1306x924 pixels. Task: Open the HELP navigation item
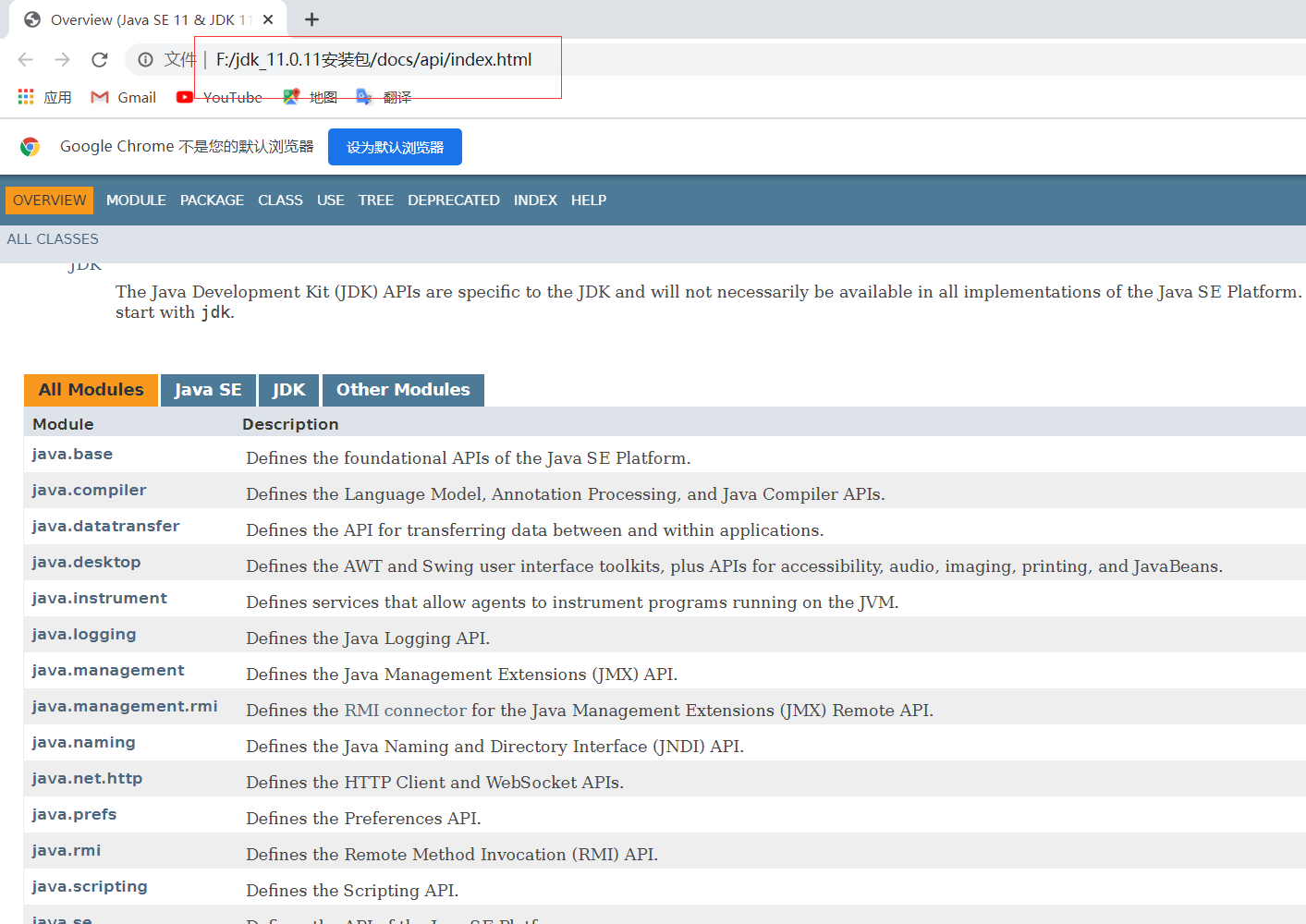point(589,200)
